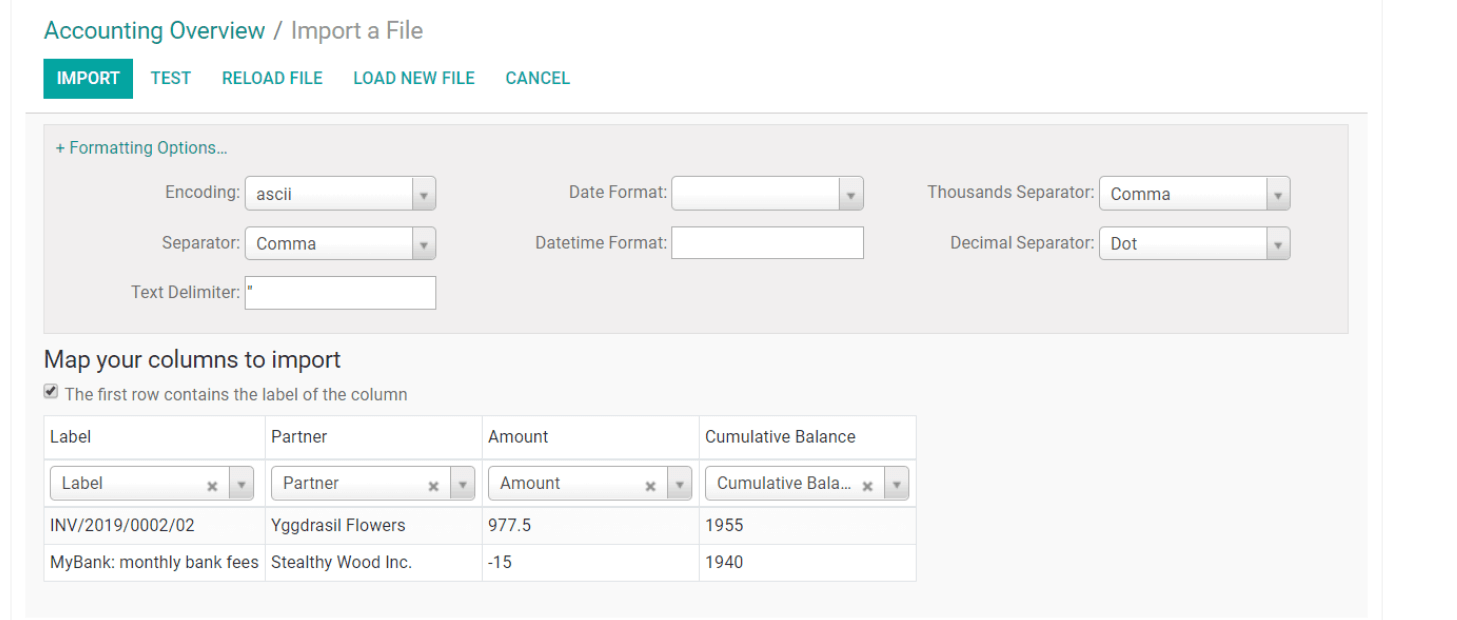
Task: Open the Date Format dropdown
Action: point(767,194)
